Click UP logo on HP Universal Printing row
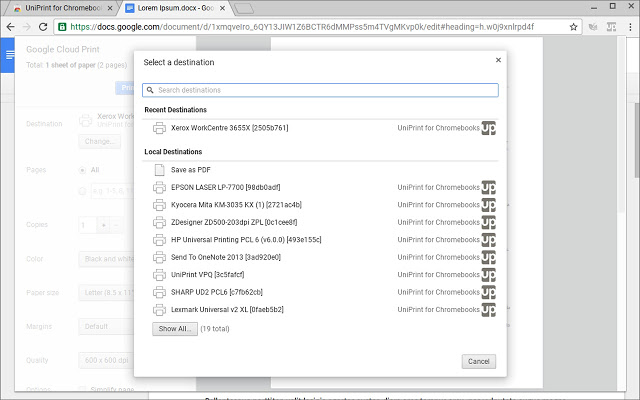640x400 pixels. pyautogui.click(x=489, y=240)
